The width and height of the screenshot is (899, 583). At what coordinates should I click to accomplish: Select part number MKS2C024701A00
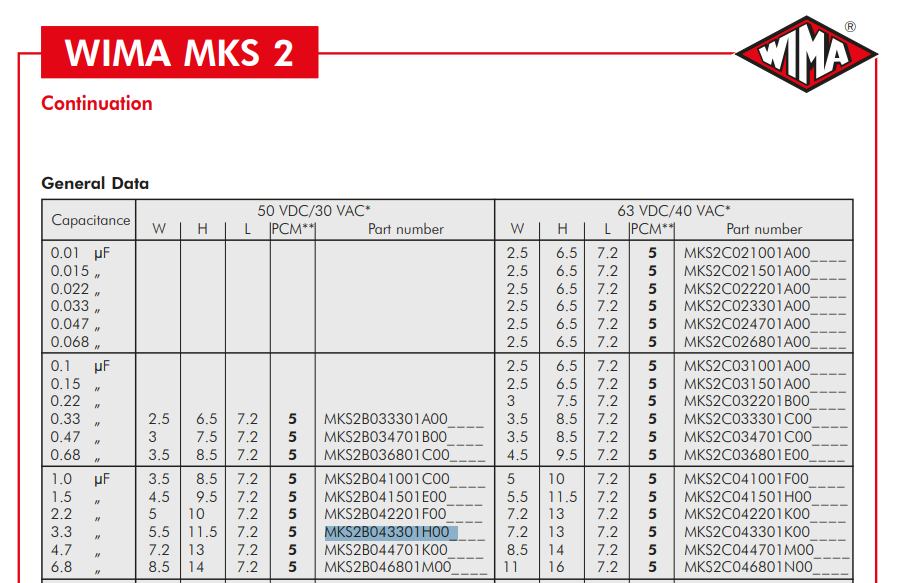[x=747, y=324]
